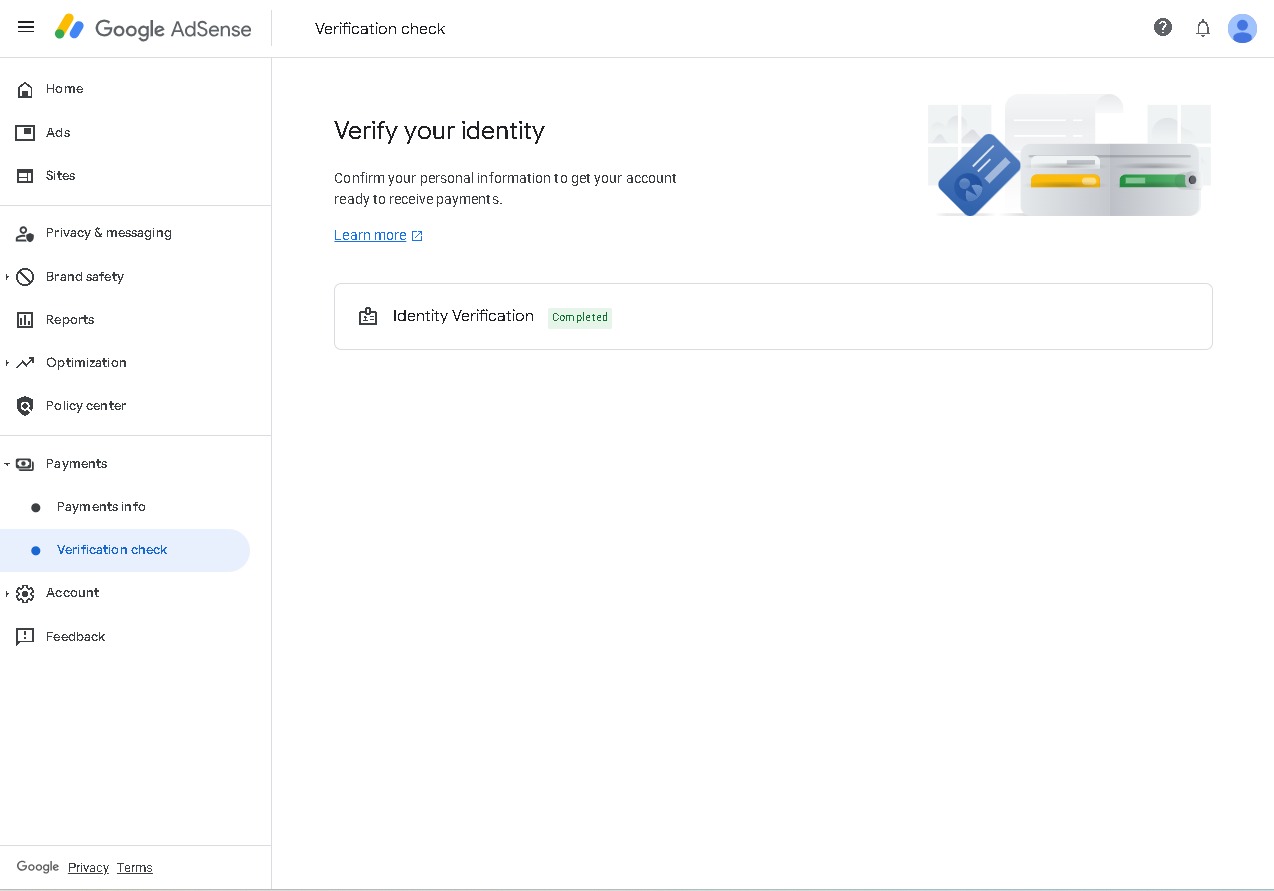The image size is (1274, 891).
Task: Click the Google AdSense logo
Action: (x=153, y=28)
